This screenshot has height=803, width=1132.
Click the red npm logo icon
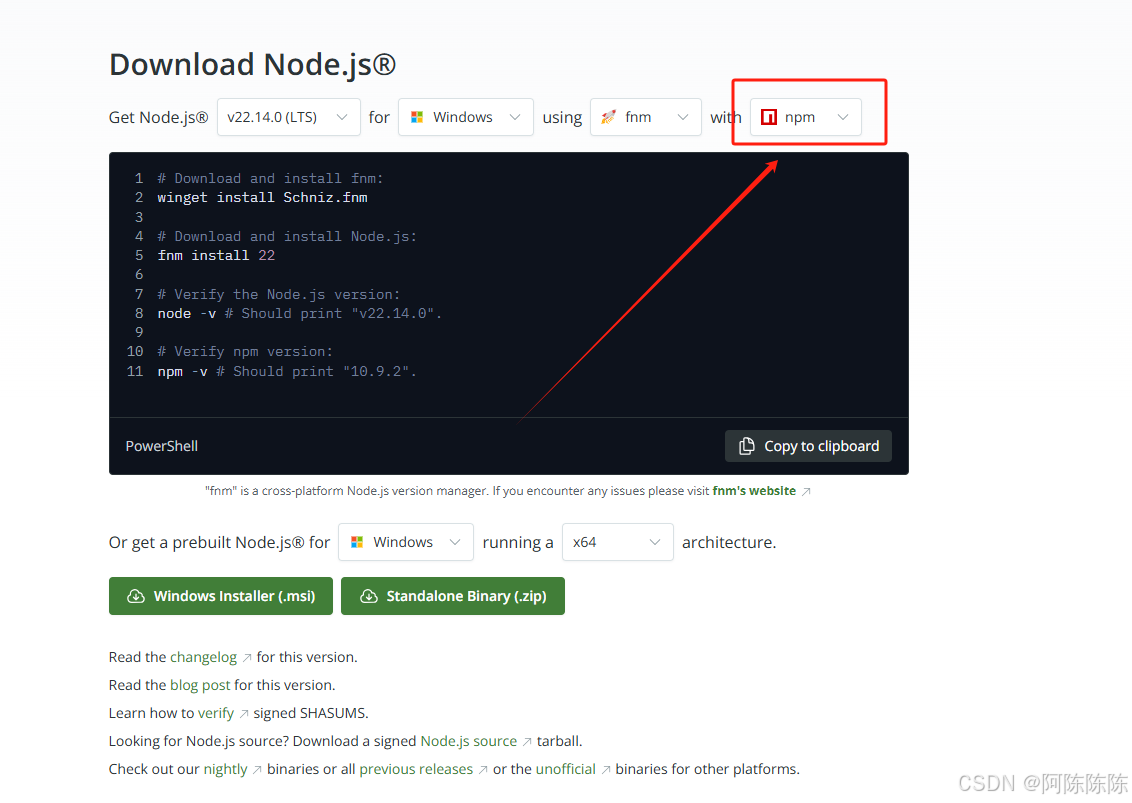tap(769, 117)
